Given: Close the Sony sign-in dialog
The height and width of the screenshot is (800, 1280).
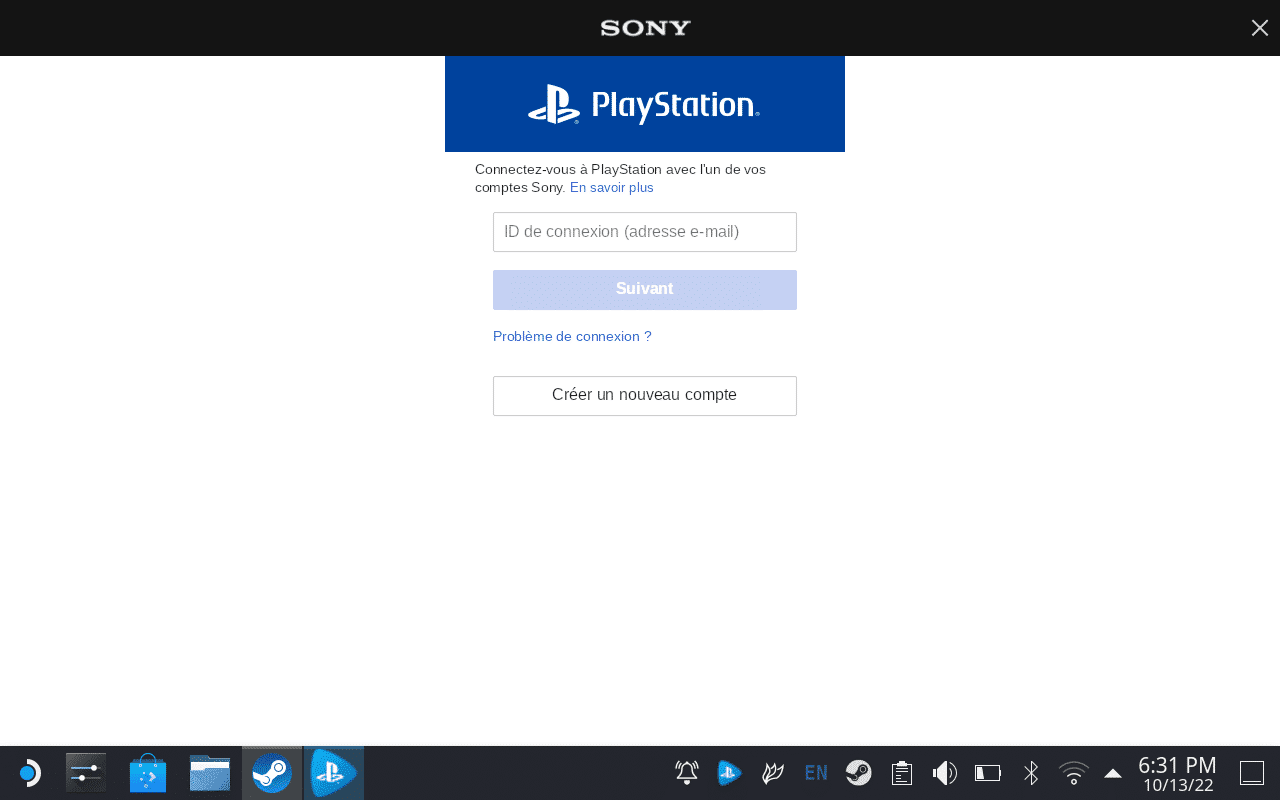Looking at the screenshot, I should [x=1260, y=28].
